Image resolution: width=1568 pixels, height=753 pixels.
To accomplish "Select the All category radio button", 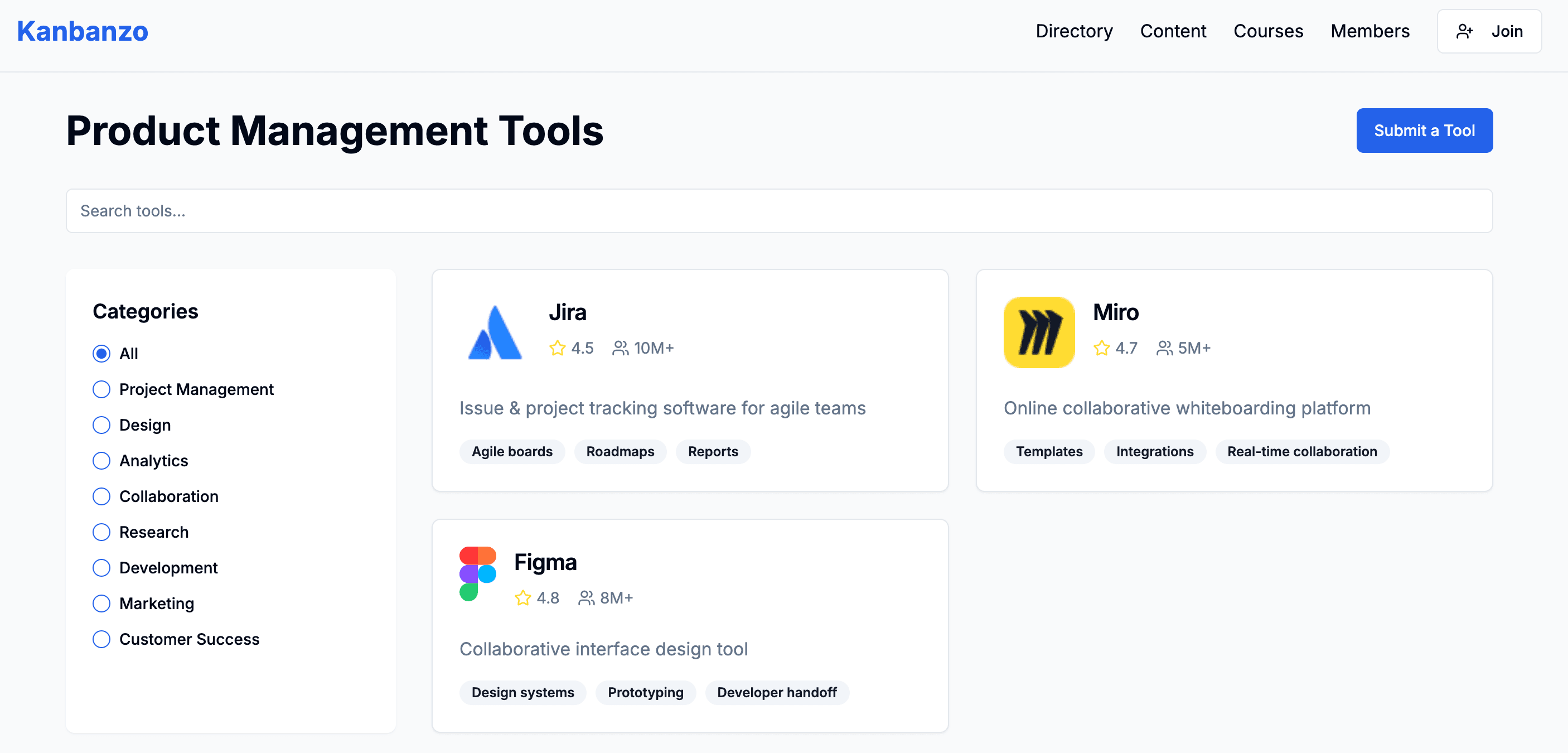I will tap(101, 354).
